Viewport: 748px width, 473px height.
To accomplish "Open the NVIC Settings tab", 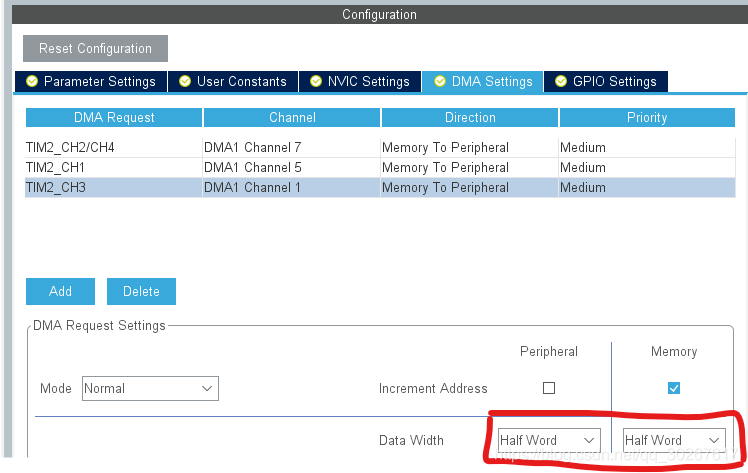I will point(360,82).
